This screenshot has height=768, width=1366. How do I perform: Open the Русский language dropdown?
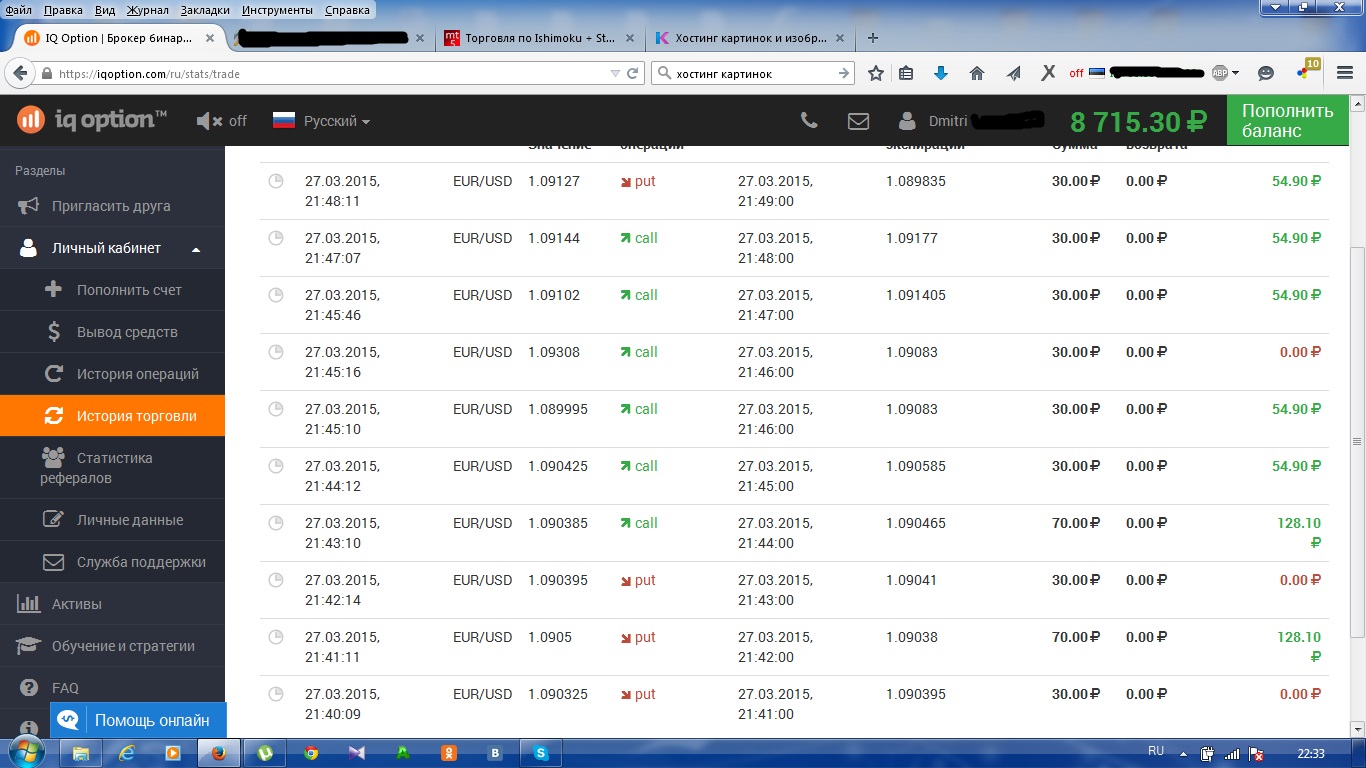[321, 121]
